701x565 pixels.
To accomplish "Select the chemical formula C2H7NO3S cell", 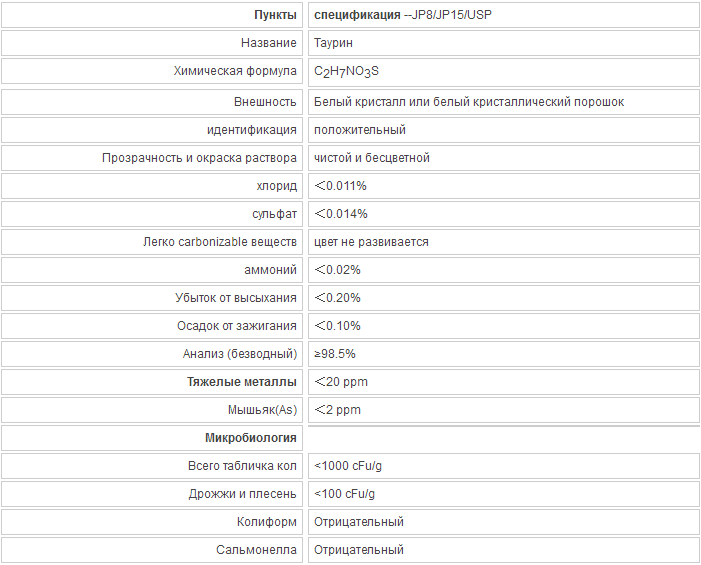I will pyautogui.click(x=503, y=72).
